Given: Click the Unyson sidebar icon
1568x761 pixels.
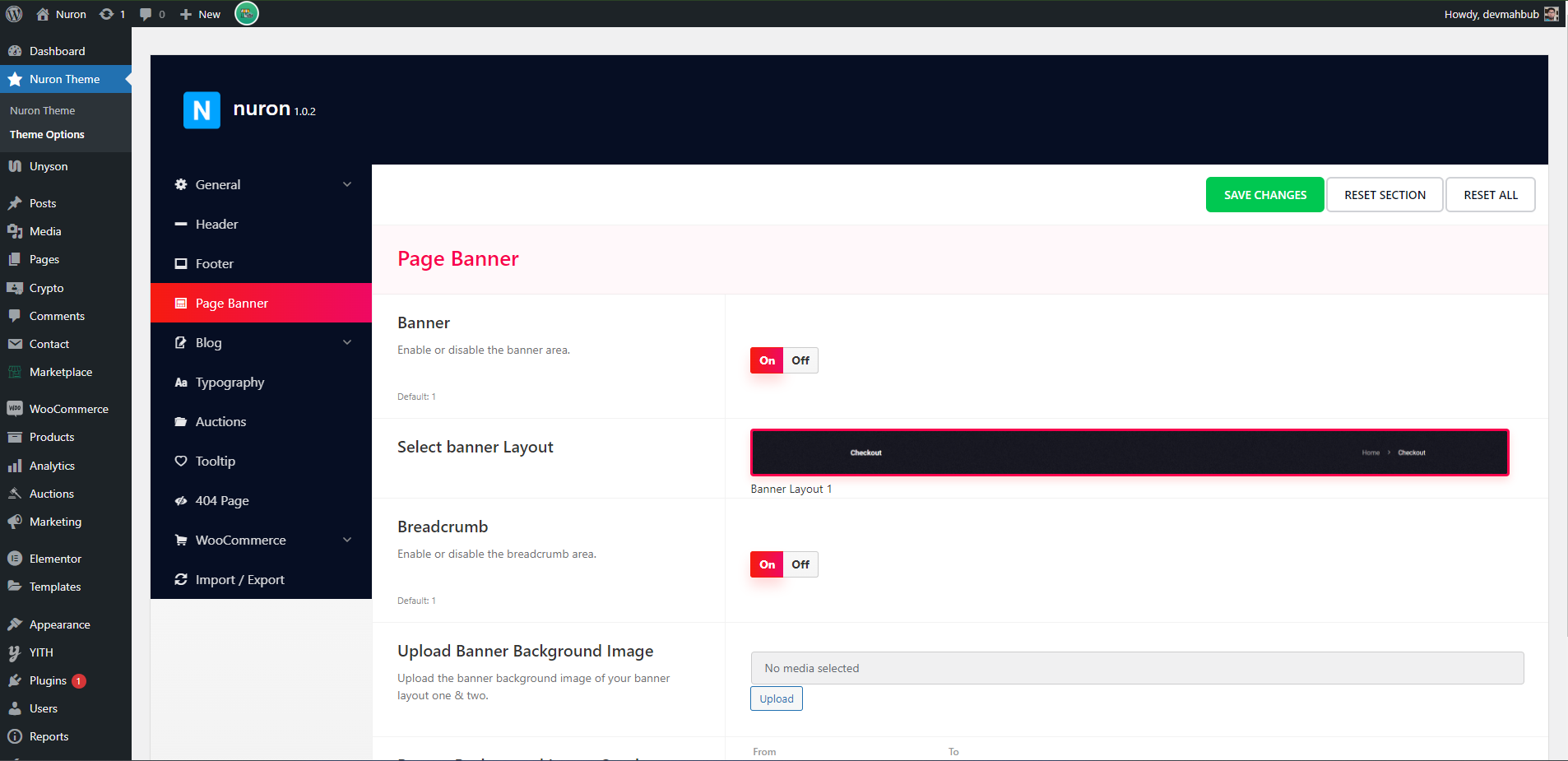Looking at the screenshot, I should point(15,166).
